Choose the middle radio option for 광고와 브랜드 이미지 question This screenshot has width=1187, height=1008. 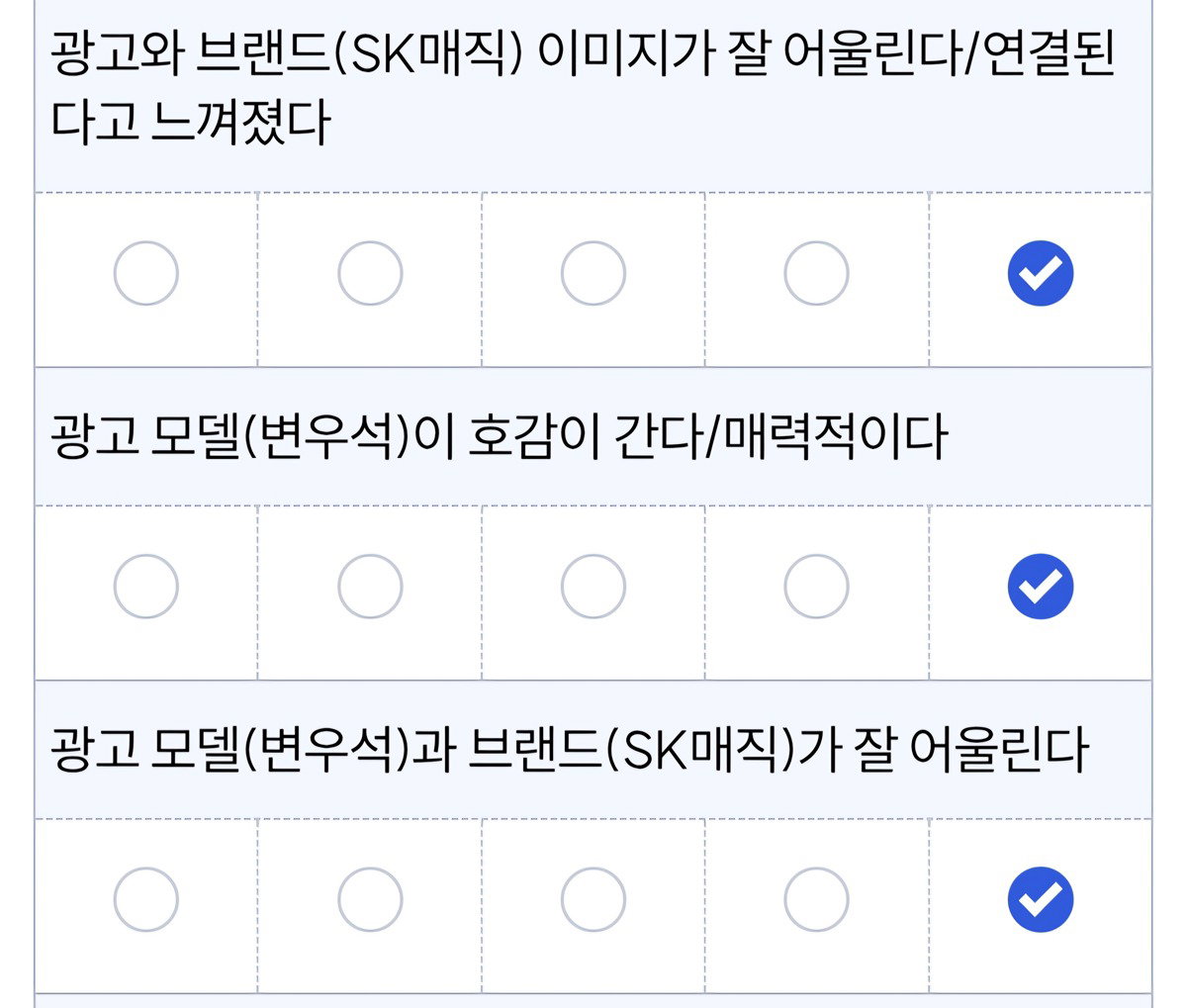tap(593, 273)
